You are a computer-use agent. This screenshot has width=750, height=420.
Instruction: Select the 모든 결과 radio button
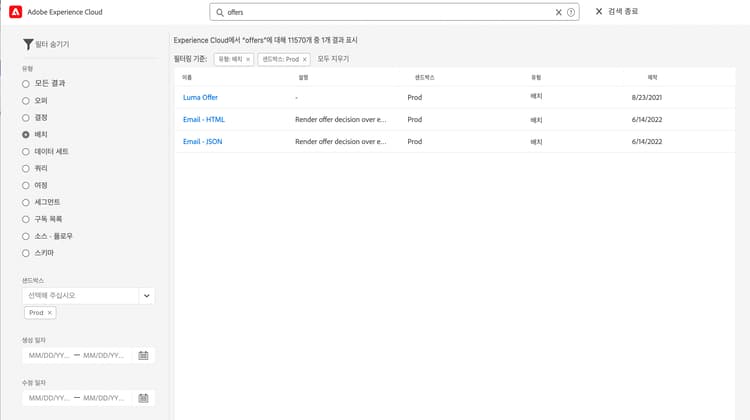click(x=26, y=84)
